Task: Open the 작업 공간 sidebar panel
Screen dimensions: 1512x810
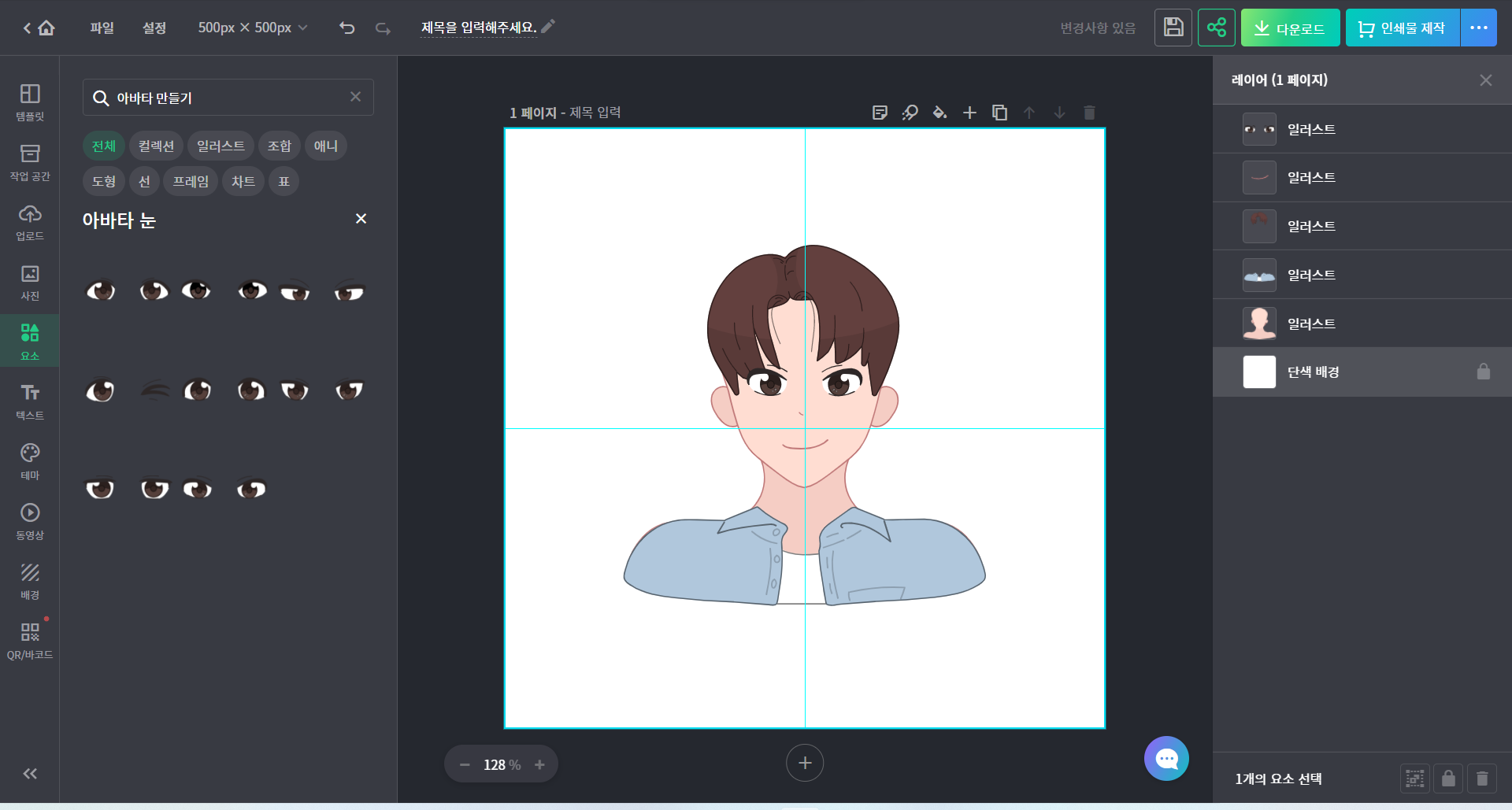Action: click(x=30, y=162)
